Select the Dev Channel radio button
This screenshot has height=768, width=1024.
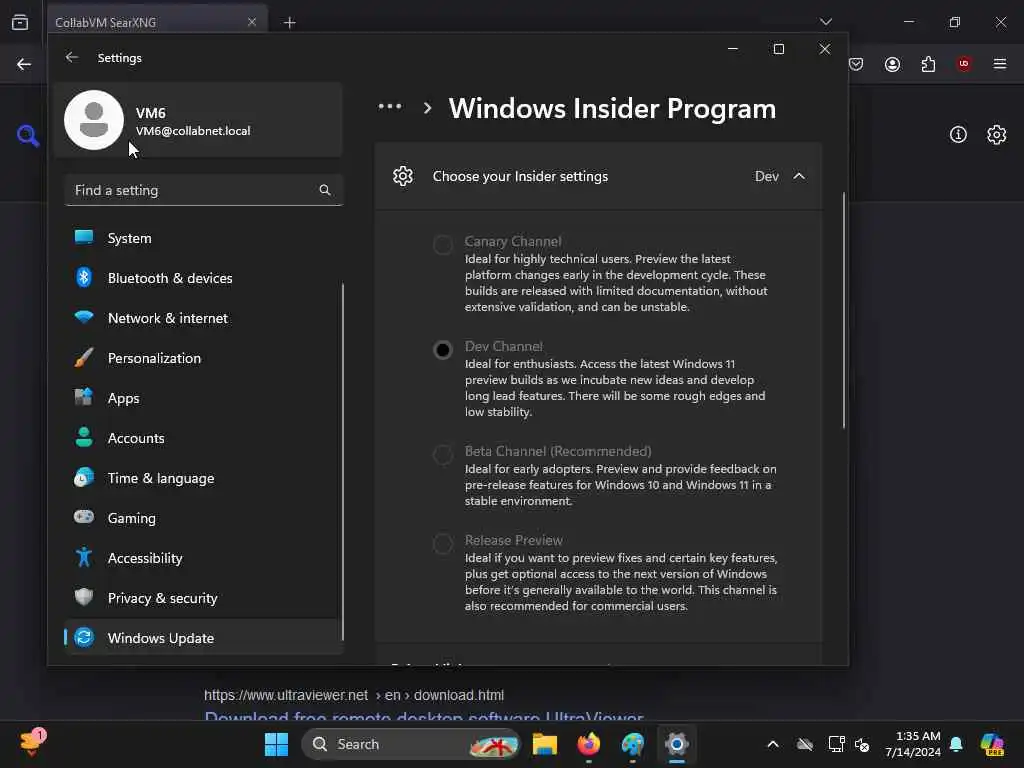[x=443, y=350]
